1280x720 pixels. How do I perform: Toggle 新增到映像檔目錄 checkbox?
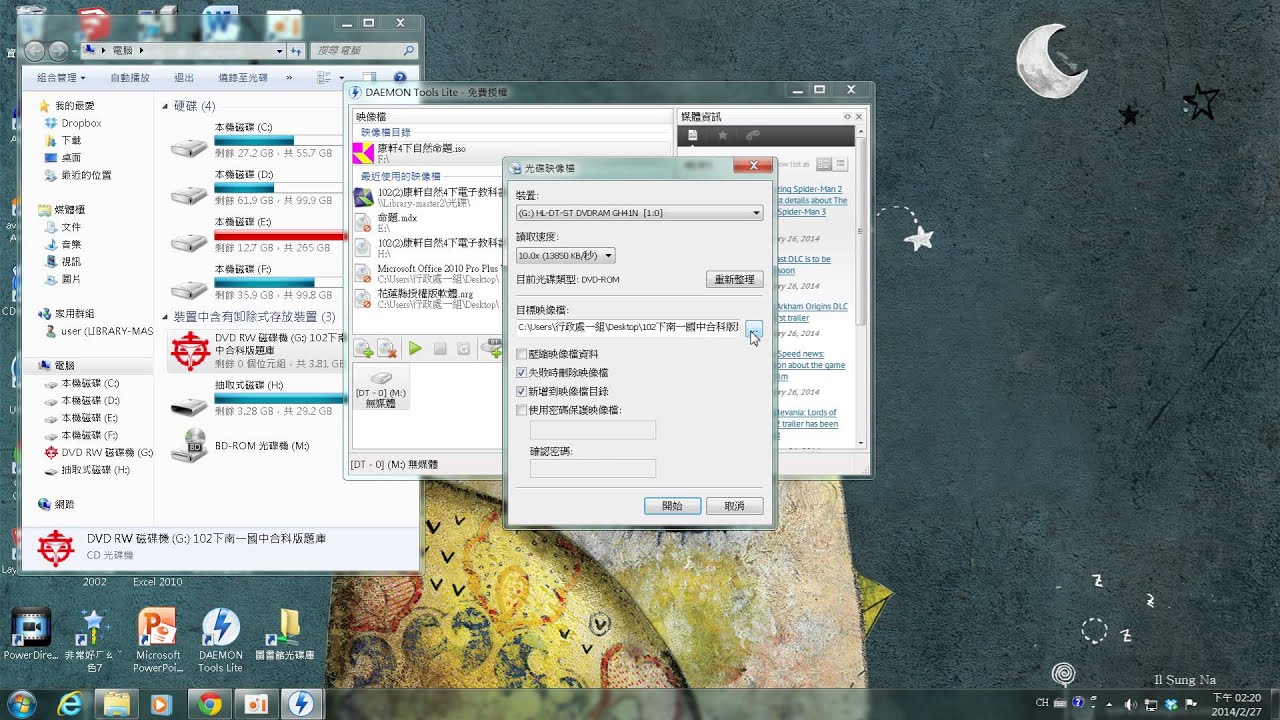[x=521, y=391]
